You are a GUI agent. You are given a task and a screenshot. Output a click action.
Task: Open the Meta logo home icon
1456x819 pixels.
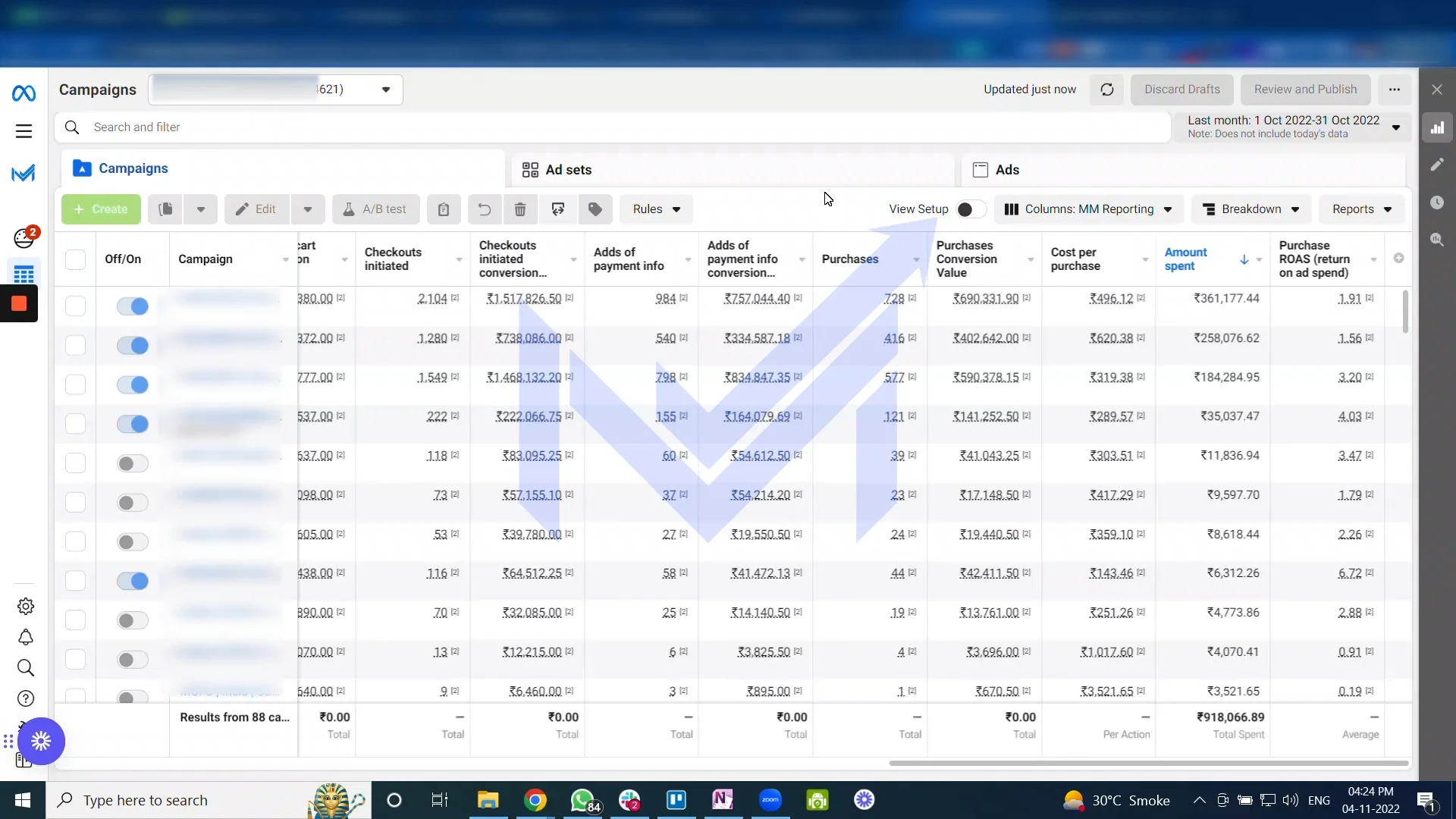point(24,93)
